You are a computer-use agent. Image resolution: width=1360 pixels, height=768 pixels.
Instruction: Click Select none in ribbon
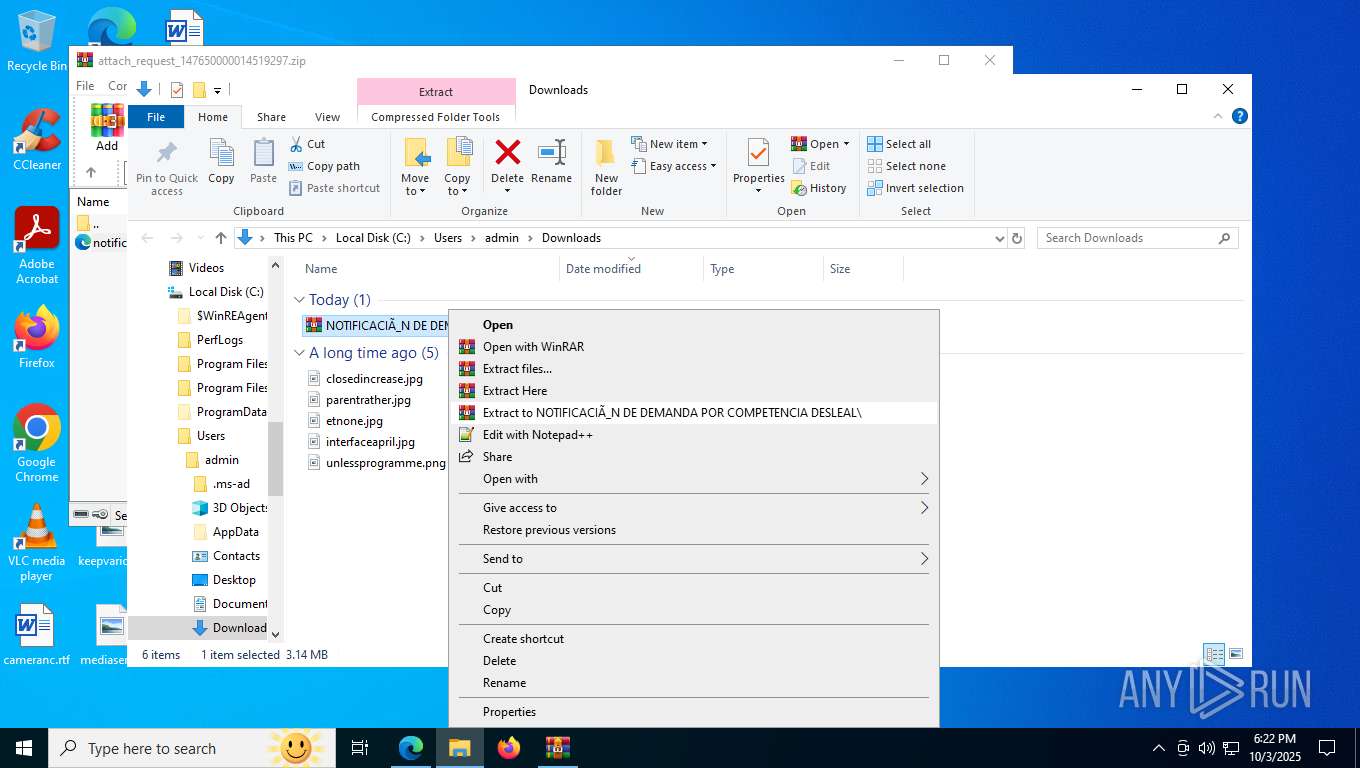pos(906,166)
